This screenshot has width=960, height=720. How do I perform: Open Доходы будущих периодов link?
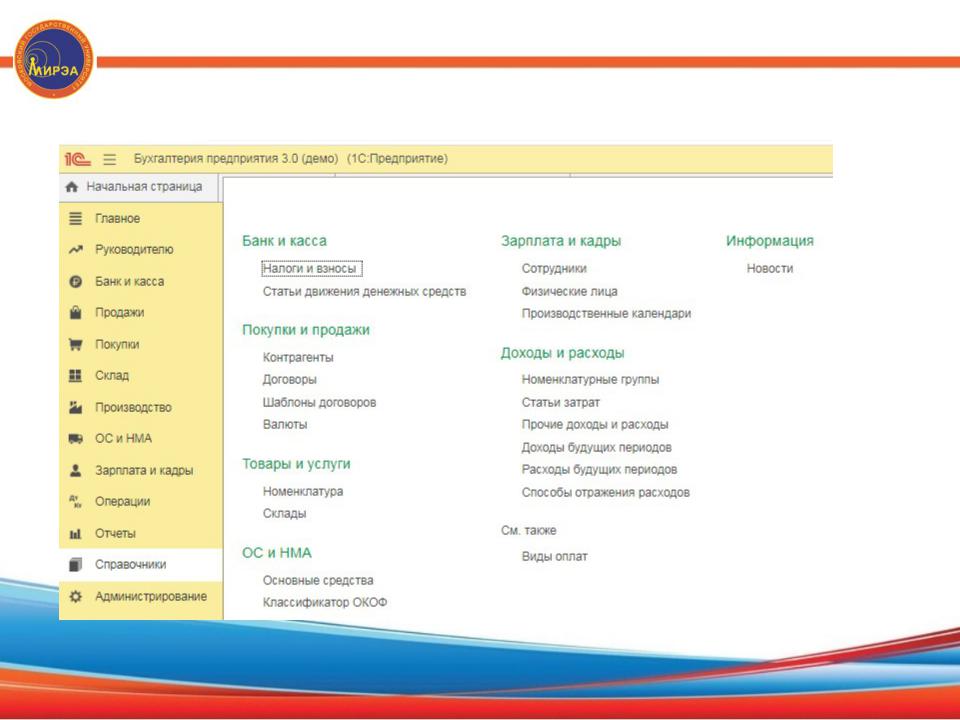pos(596,448)
